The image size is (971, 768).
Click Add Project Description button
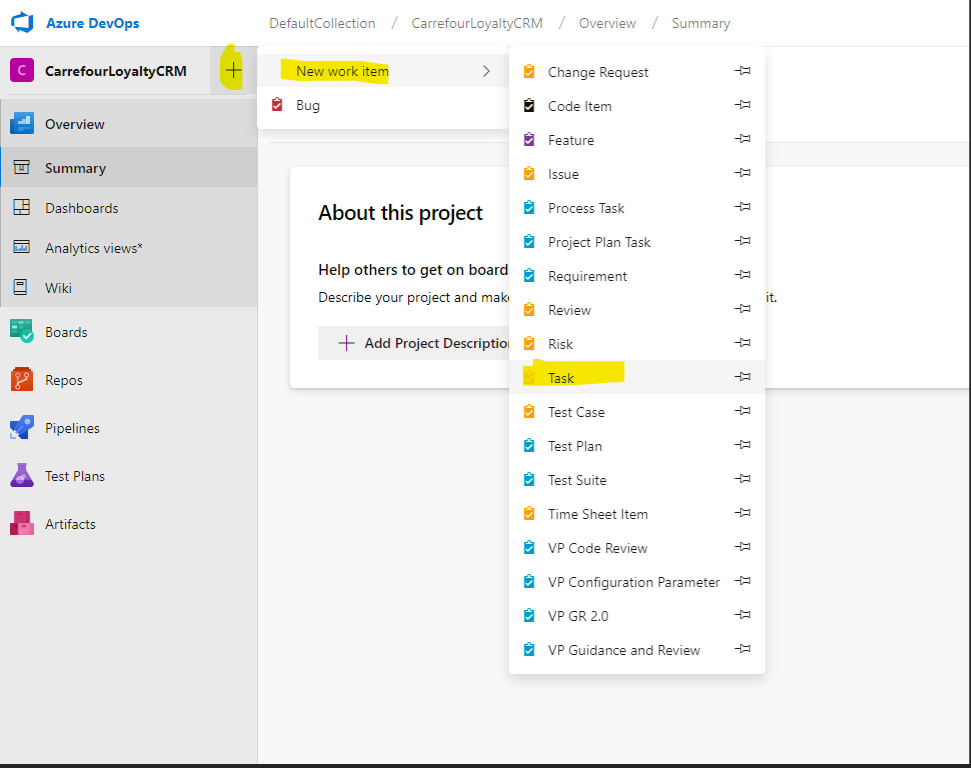tap(414, 343)
